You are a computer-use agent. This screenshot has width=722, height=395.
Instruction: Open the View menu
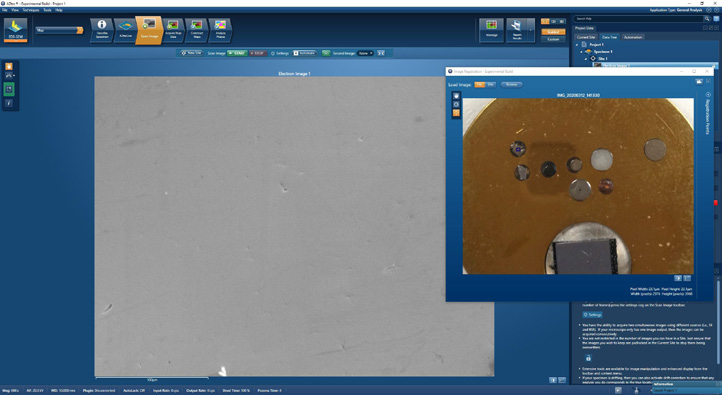click(x=15, y=10)
